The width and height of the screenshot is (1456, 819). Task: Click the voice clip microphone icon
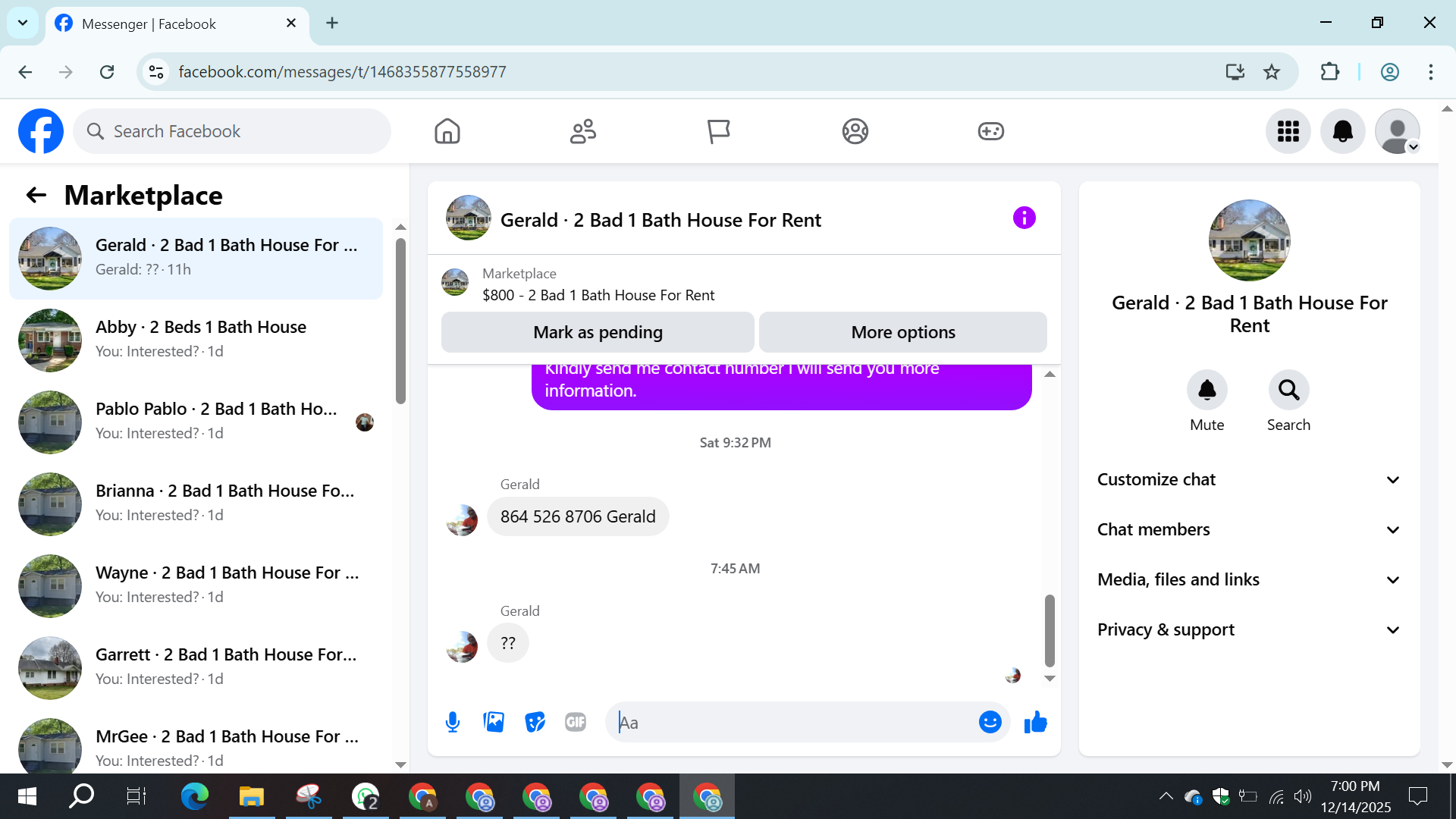pos(453,722)
